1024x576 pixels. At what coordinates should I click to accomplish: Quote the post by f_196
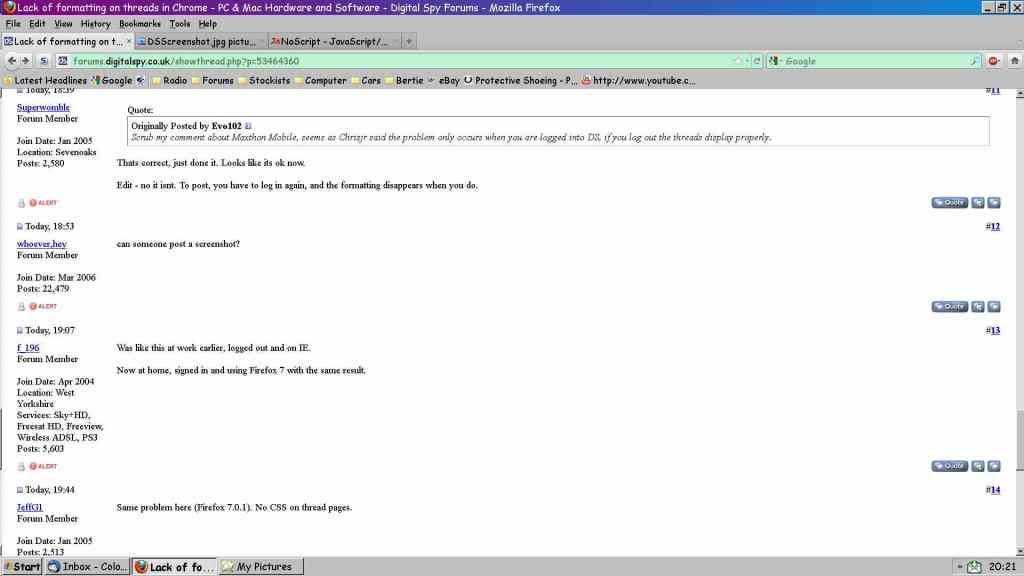(x=949, y=466)
